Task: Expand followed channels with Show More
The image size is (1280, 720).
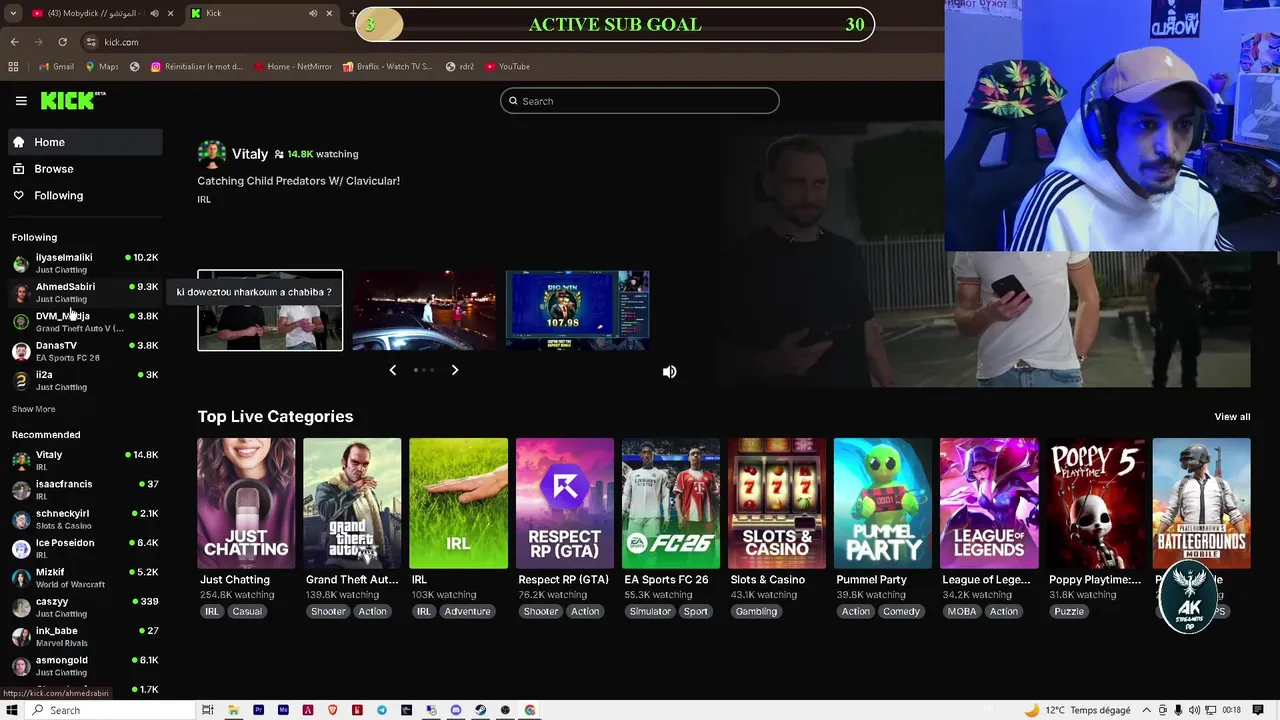Action: [33, 409]
